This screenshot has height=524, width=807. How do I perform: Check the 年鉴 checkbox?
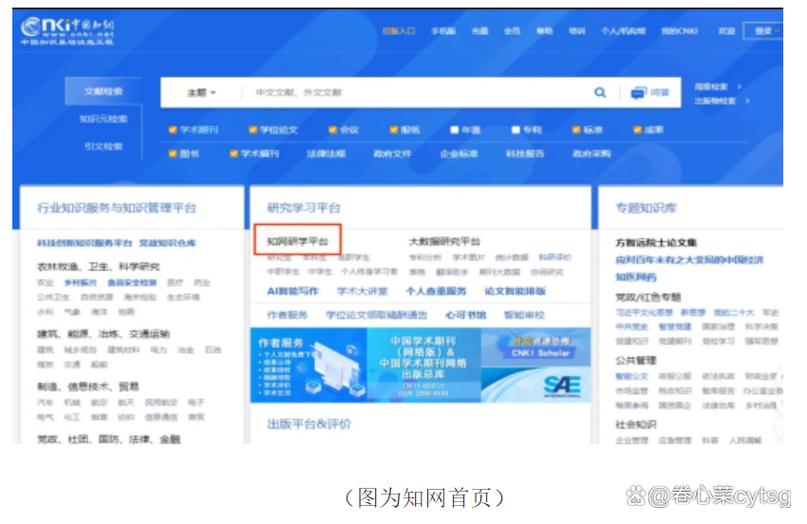454,130
